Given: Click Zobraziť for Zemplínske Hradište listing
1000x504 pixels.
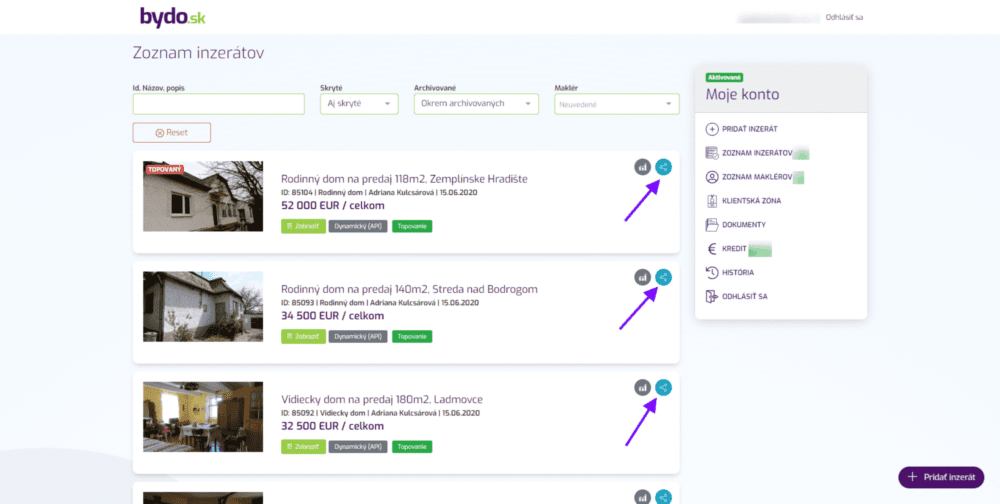Looking at the screenshot, I should pos(304,226).
